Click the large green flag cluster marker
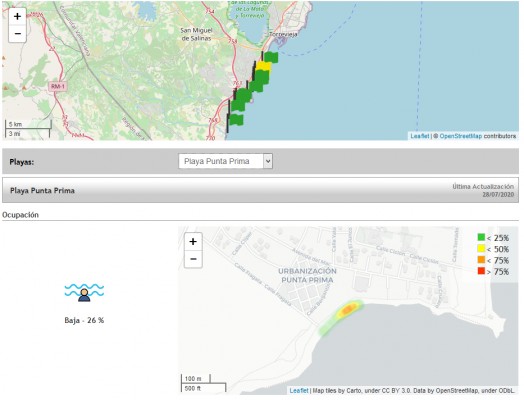 click(x=241, y=100)
